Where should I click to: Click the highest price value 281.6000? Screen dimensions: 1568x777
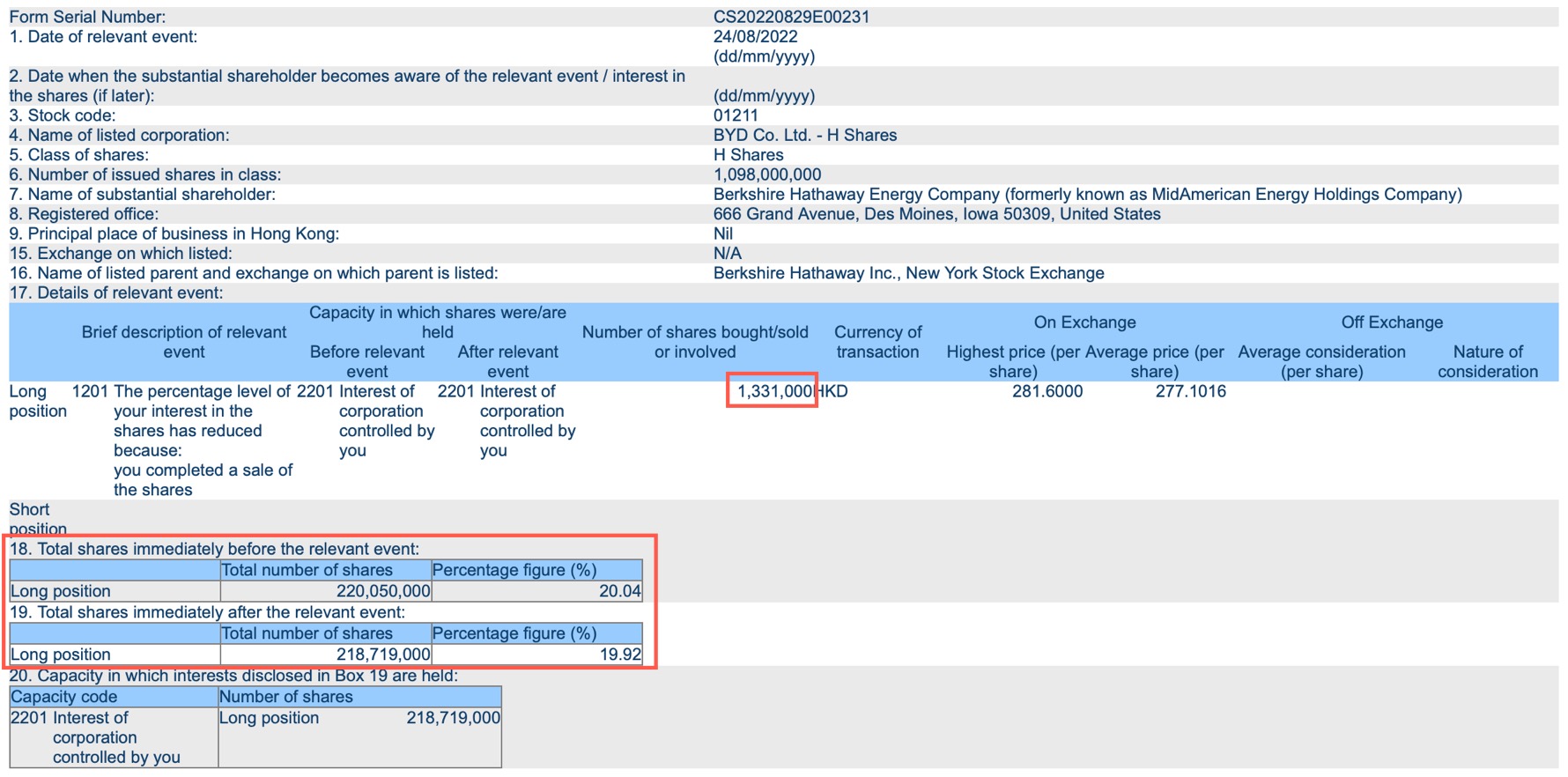(x=1047, y=391)
